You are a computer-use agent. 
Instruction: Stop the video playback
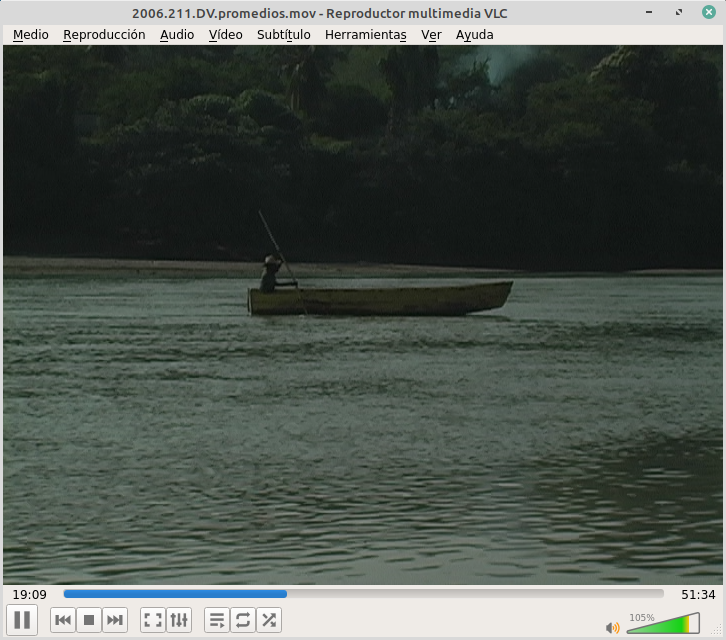coord(89,620)
